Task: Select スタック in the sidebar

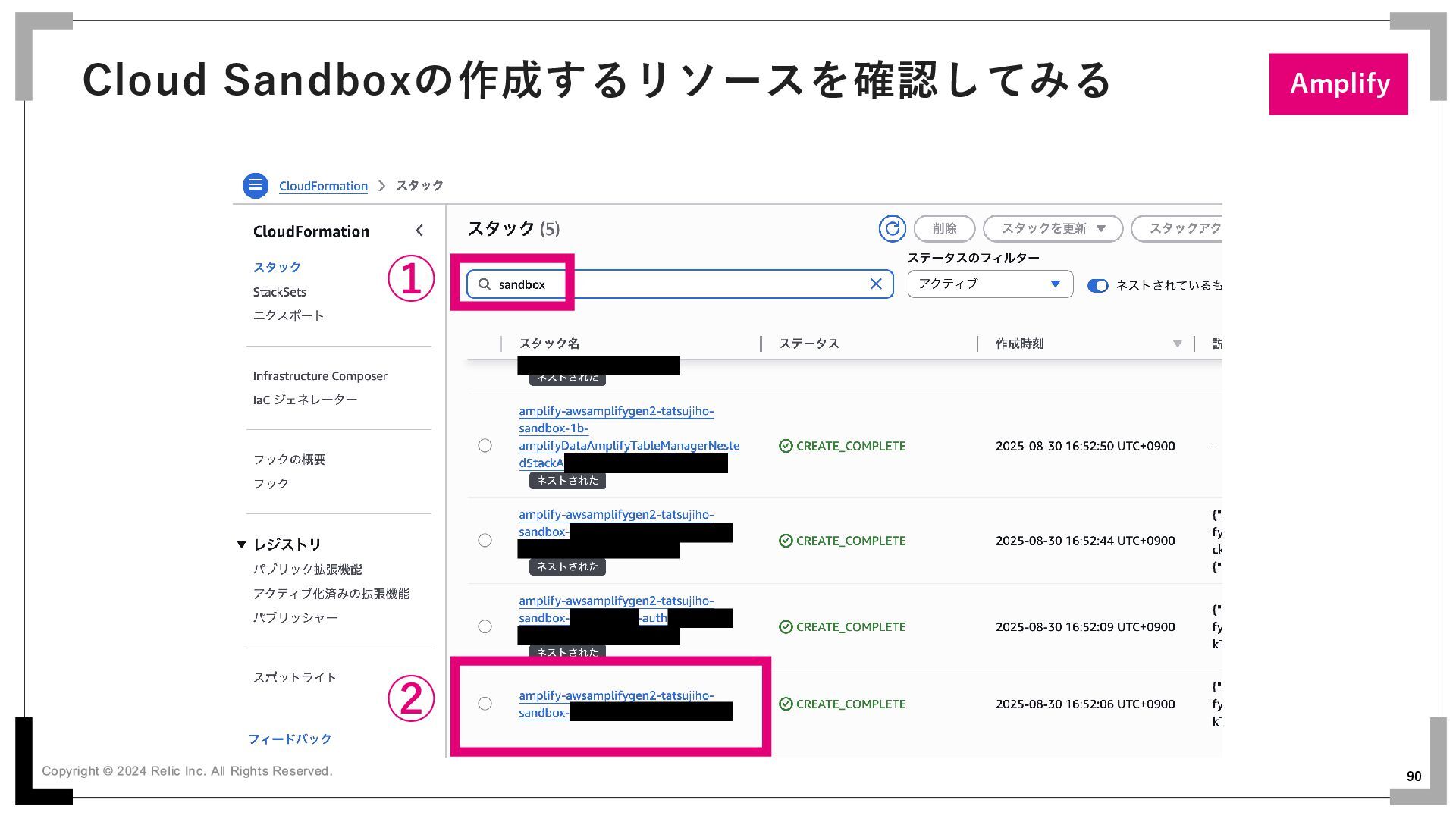Action: (277, 267)
